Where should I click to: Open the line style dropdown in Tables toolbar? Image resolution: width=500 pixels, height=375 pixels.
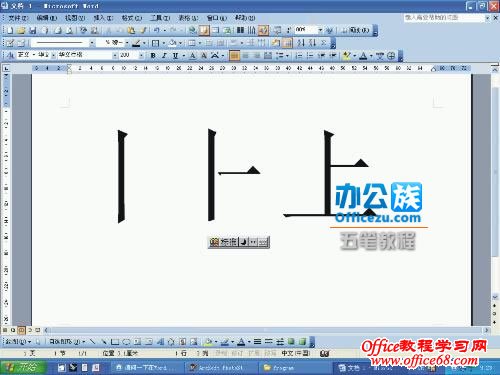click(92, 43)
